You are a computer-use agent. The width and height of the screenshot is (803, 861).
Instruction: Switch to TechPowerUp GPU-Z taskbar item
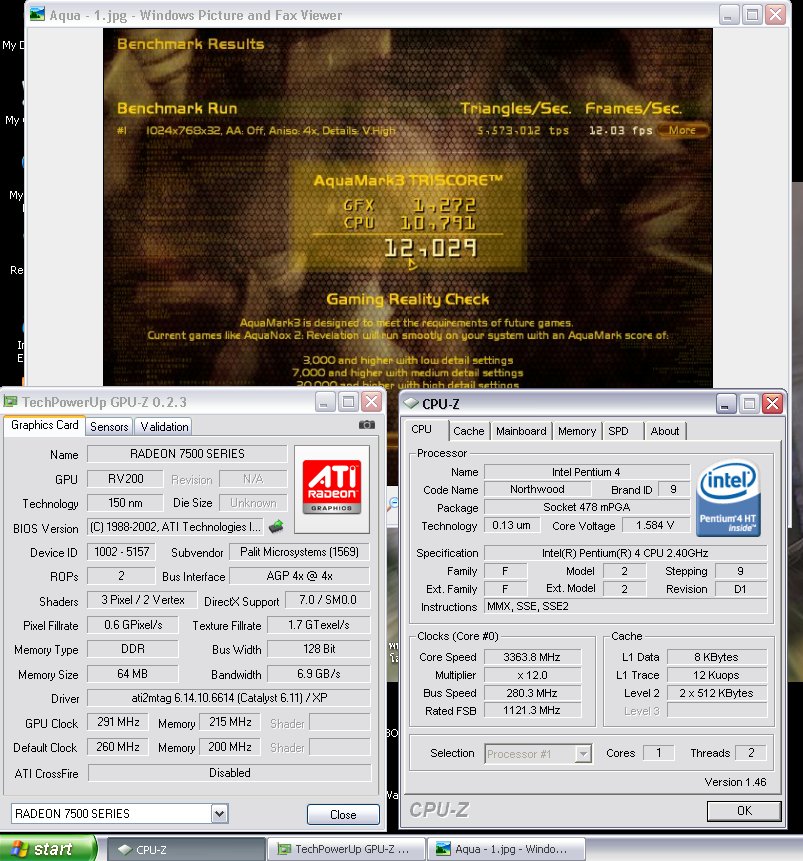[345, 849]
